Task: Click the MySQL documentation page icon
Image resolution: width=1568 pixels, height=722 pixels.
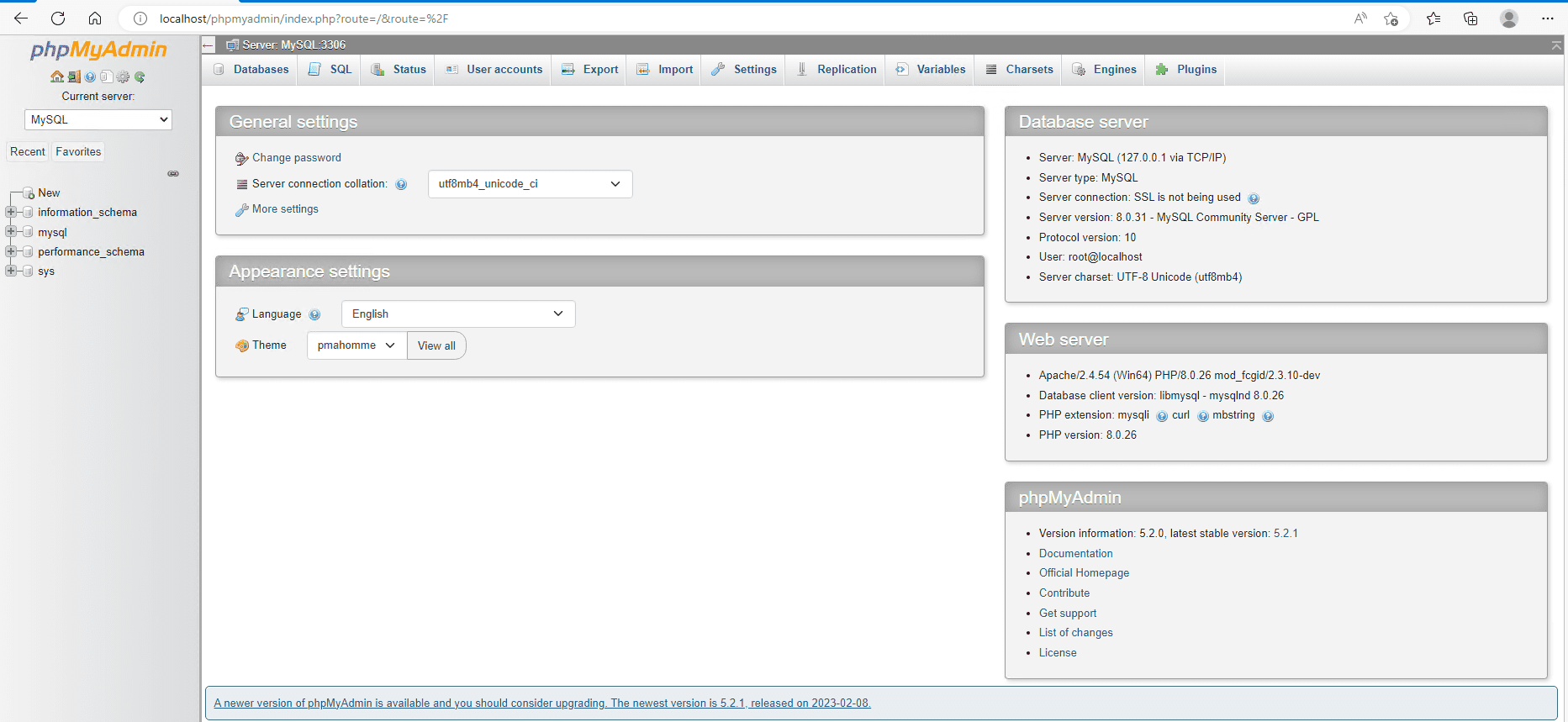Action: (x=107, y=77)
